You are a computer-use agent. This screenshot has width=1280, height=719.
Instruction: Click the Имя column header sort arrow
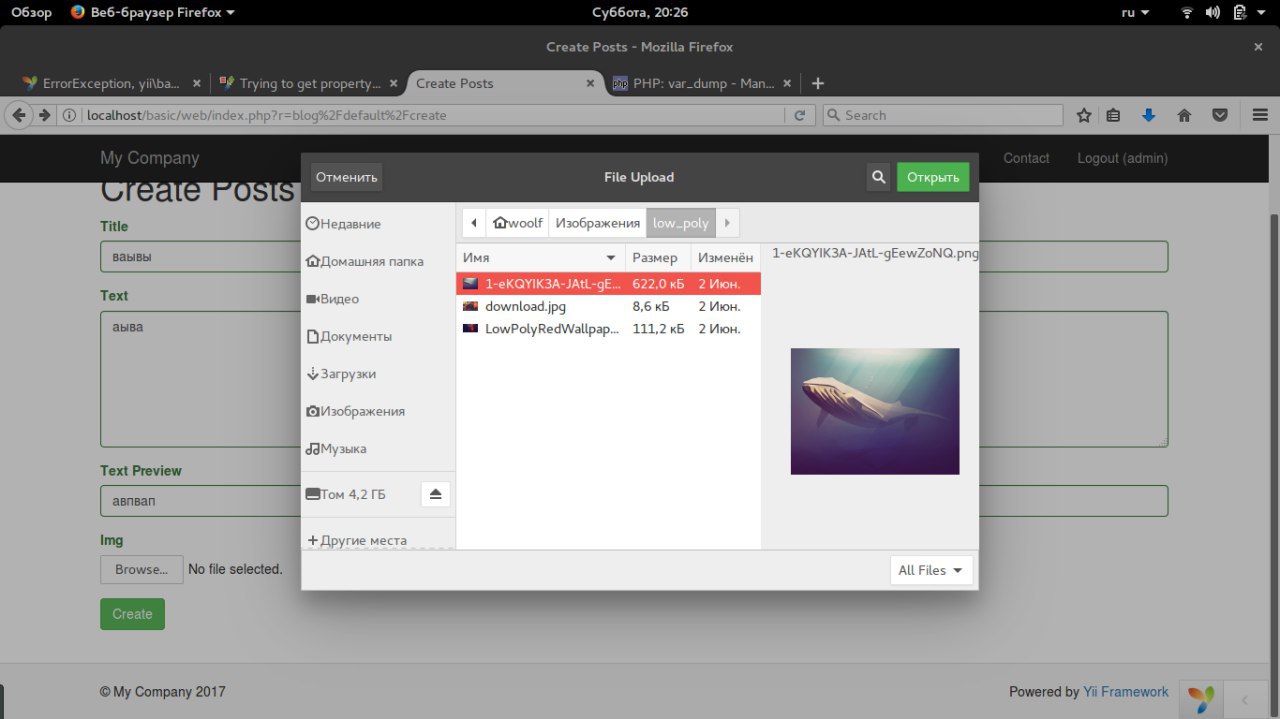click(611, 258)
